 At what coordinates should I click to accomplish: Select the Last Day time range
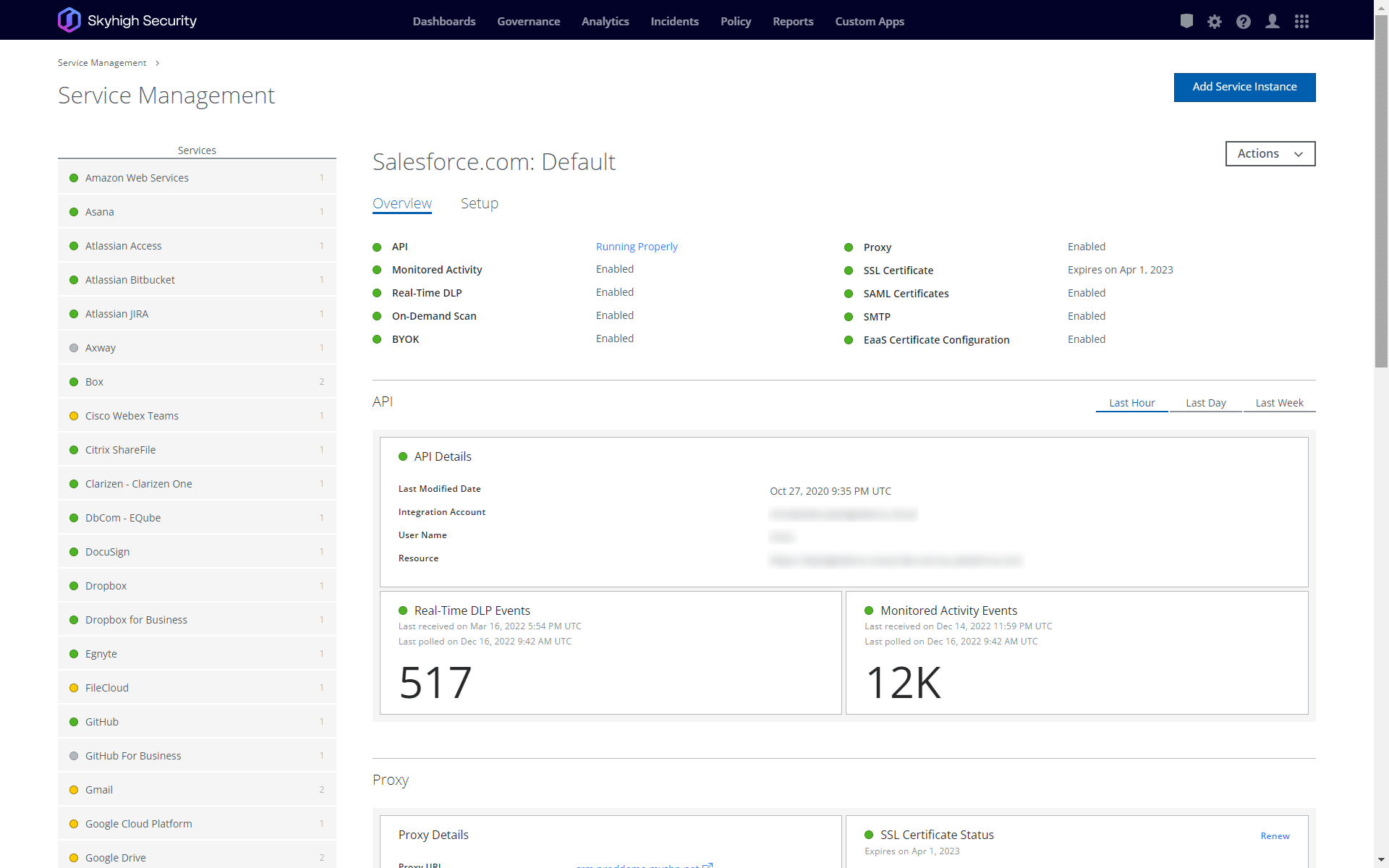point(1205,403)
